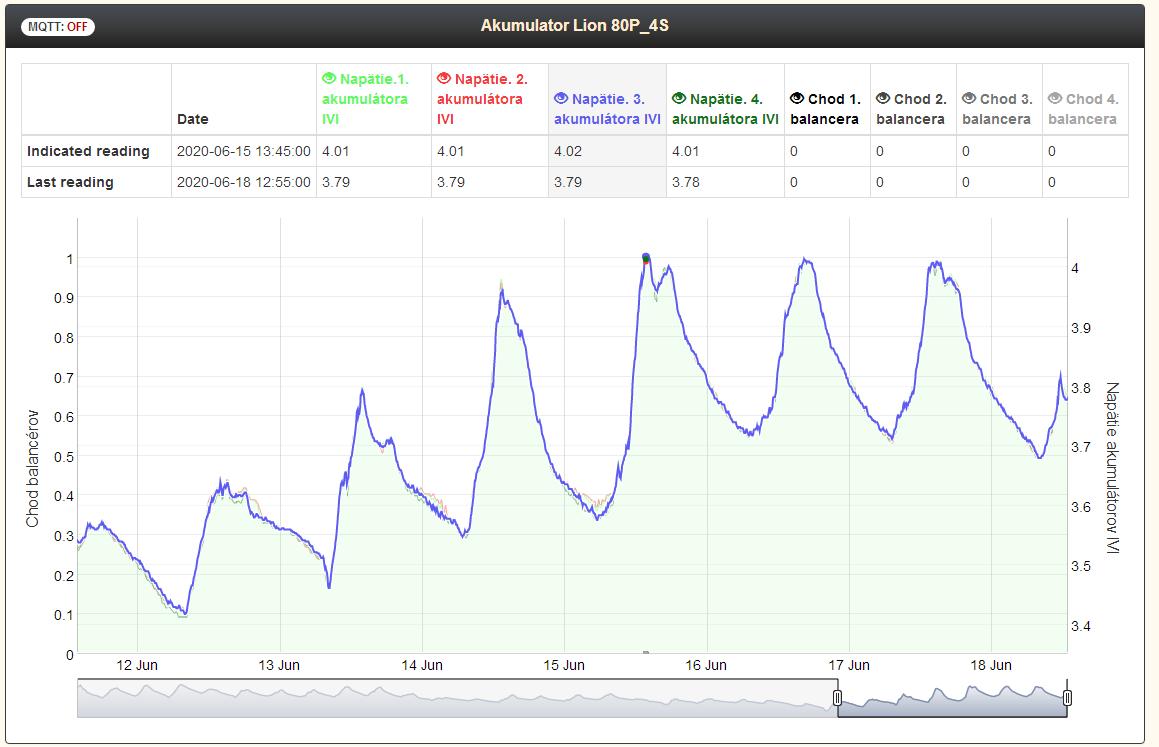Click the Chod balancérov left axis title
Image resolution: width=1159 pixels, height=747 pixels.
click(32, 468)
